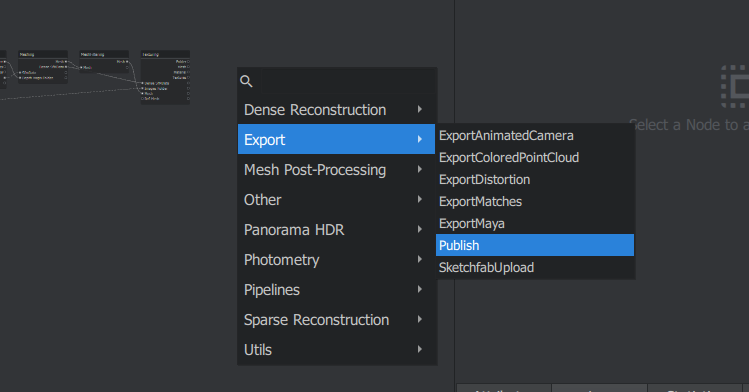
Task: Open the Panorama HDR category
Action: (x=336, y=230)
